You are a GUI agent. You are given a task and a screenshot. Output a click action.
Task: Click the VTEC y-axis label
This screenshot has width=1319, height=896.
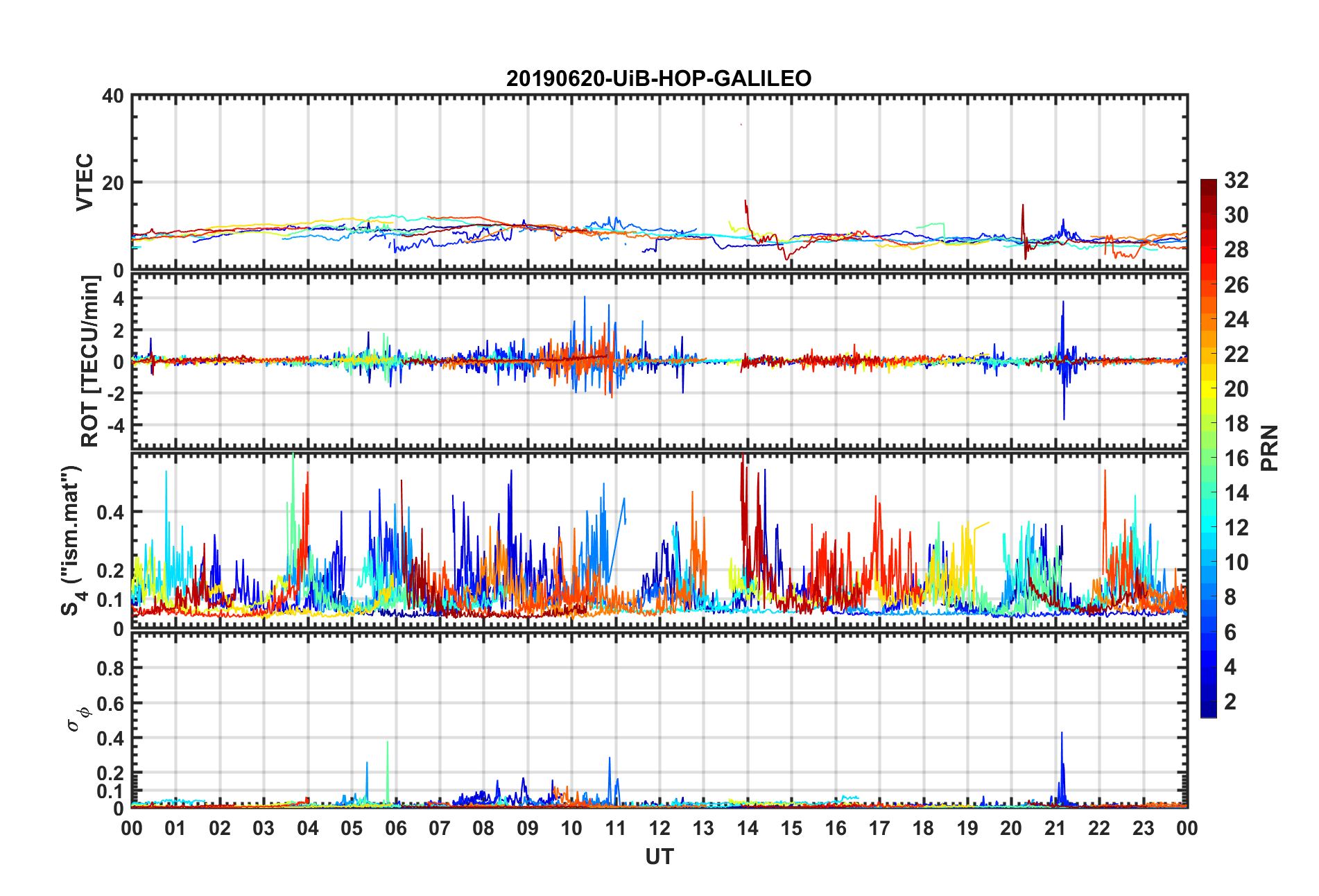coord(85,182)
